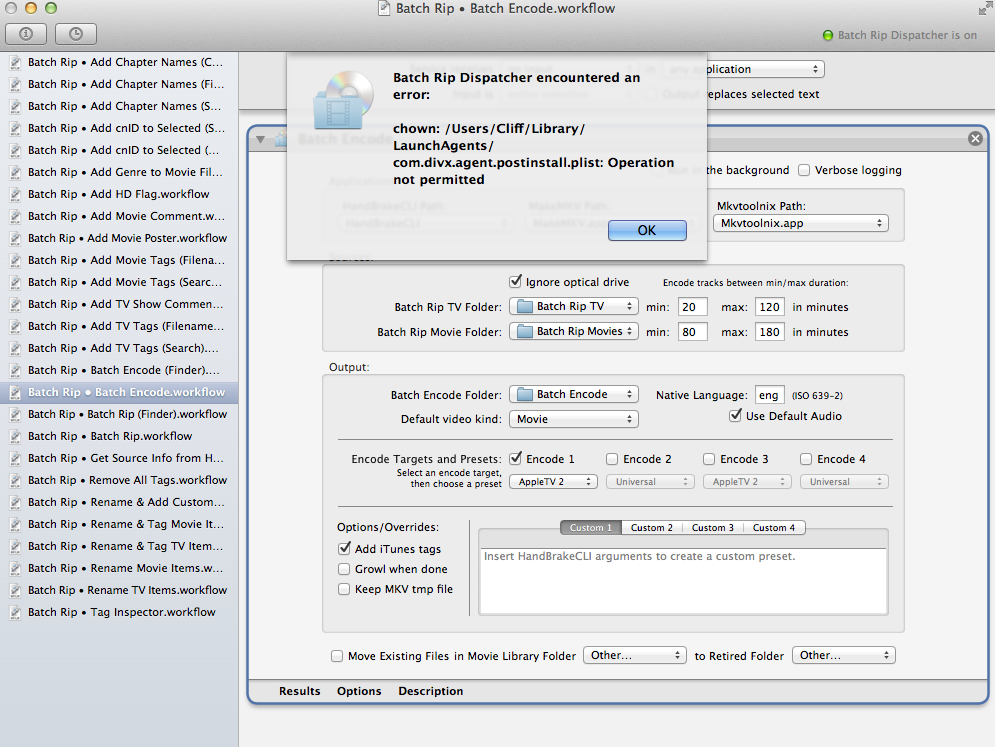Open Batch Encode Folder dropdown
This screenshot has width=995, height=747.
point(574,395)
